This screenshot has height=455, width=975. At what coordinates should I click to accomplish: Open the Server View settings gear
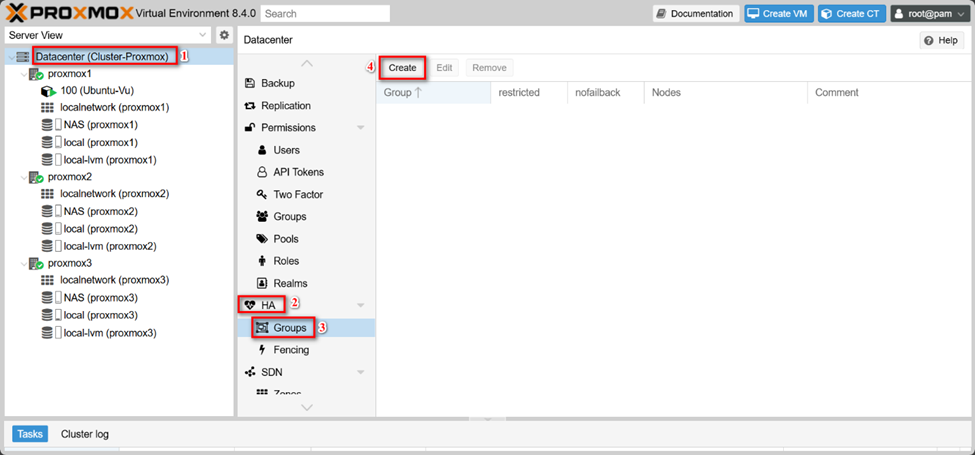(224, 35)
